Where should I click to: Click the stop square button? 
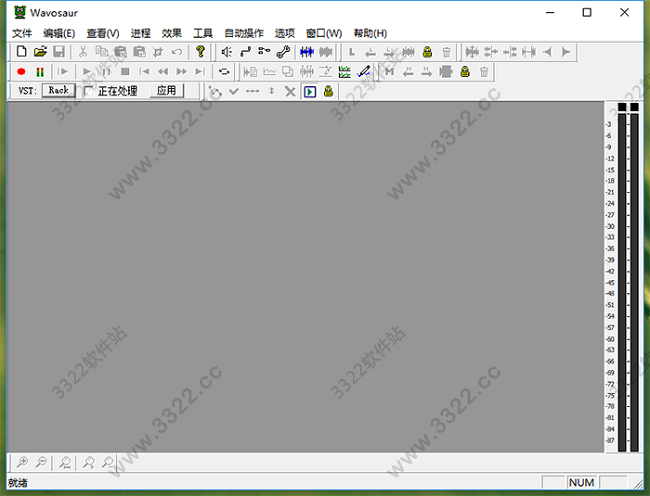tap(125, 72)
